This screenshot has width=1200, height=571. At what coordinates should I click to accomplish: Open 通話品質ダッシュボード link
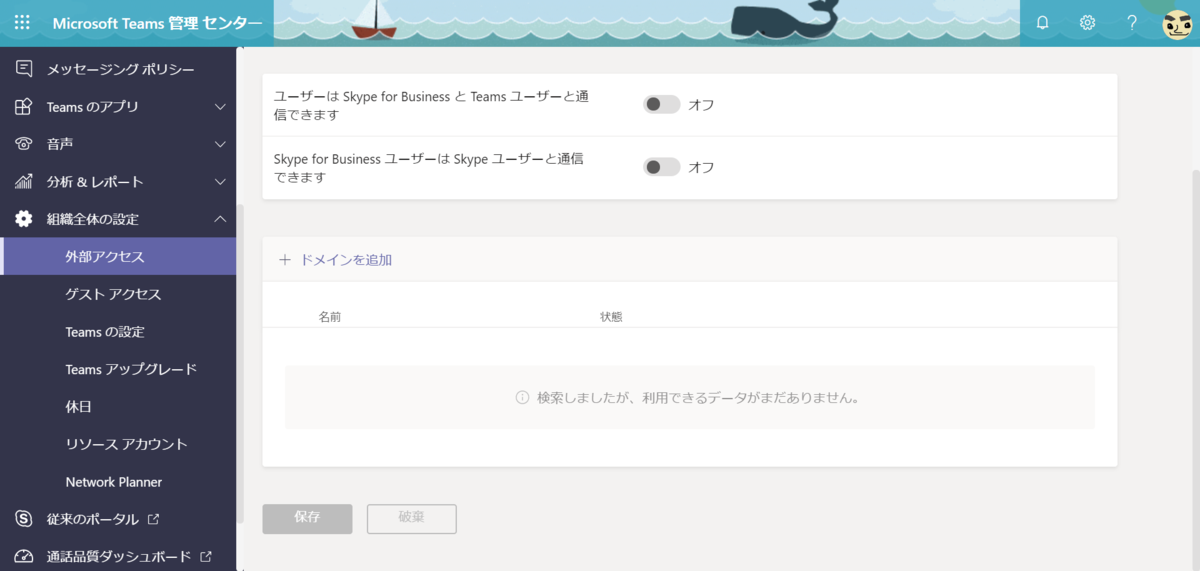click(118, 557)
